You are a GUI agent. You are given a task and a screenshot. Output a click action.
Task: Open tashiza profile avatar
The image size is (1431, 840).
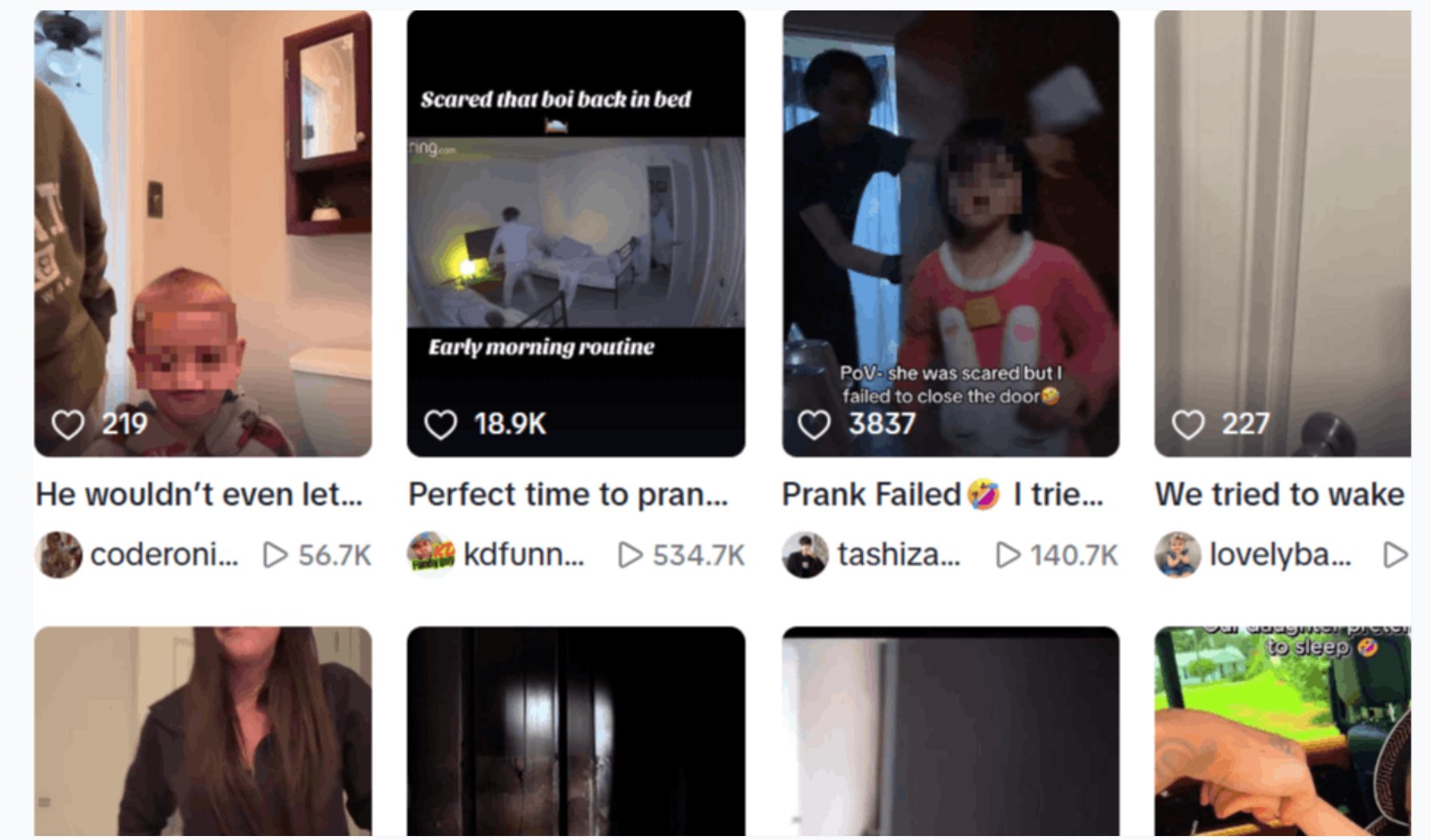click(805, 554)
